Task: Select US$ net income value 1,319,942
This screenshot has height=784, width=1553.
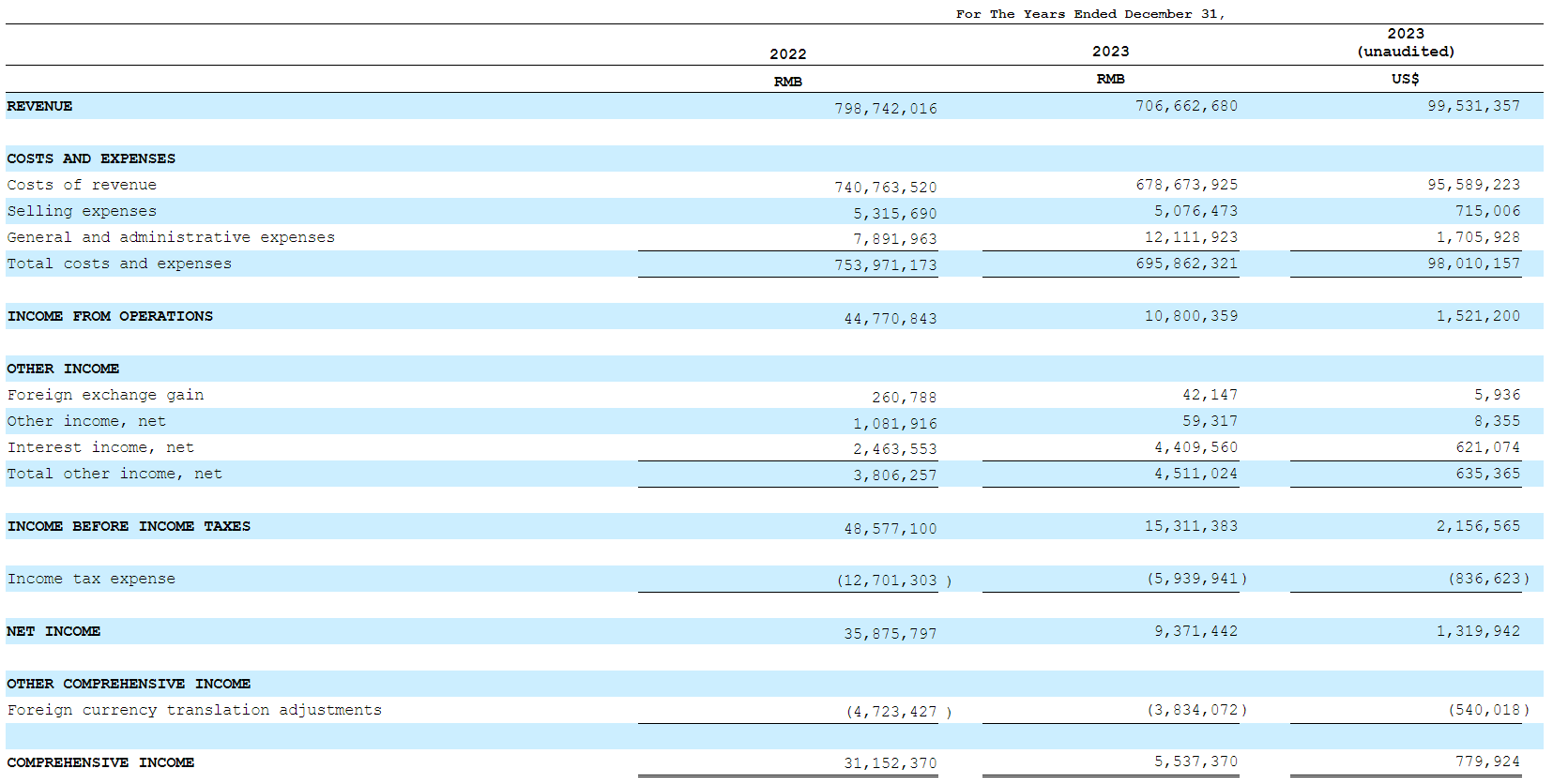Action: (1477, 631)
